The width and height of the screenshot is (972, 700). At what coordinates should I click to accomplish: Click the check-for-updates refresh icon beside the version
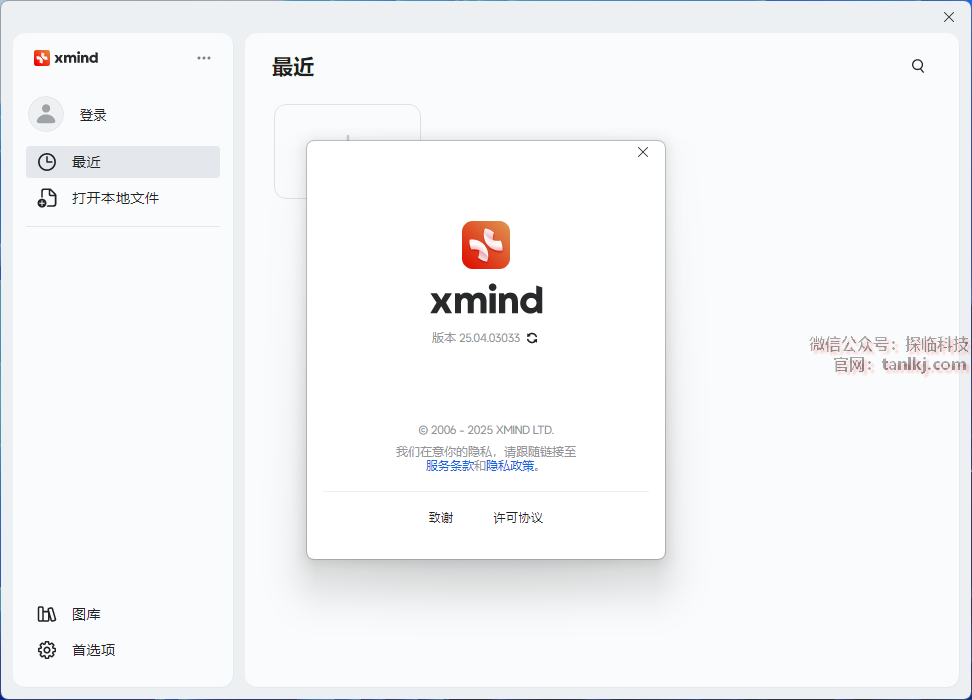pyautogui.click(x=532, y=338)
